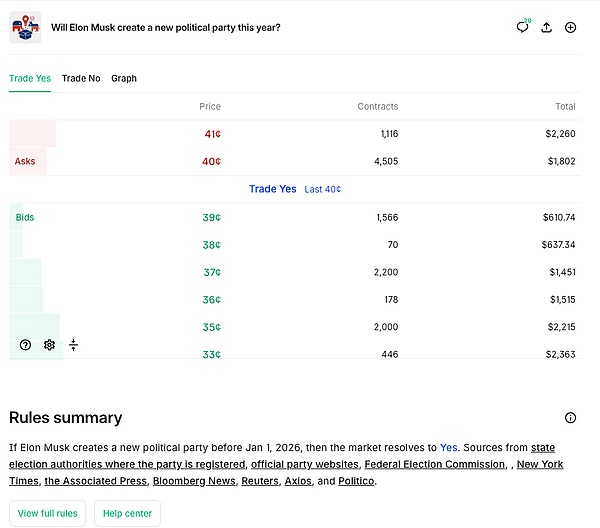The image size is (600, 528).
Task: Open the Help center button
Action: click(127, 514)
